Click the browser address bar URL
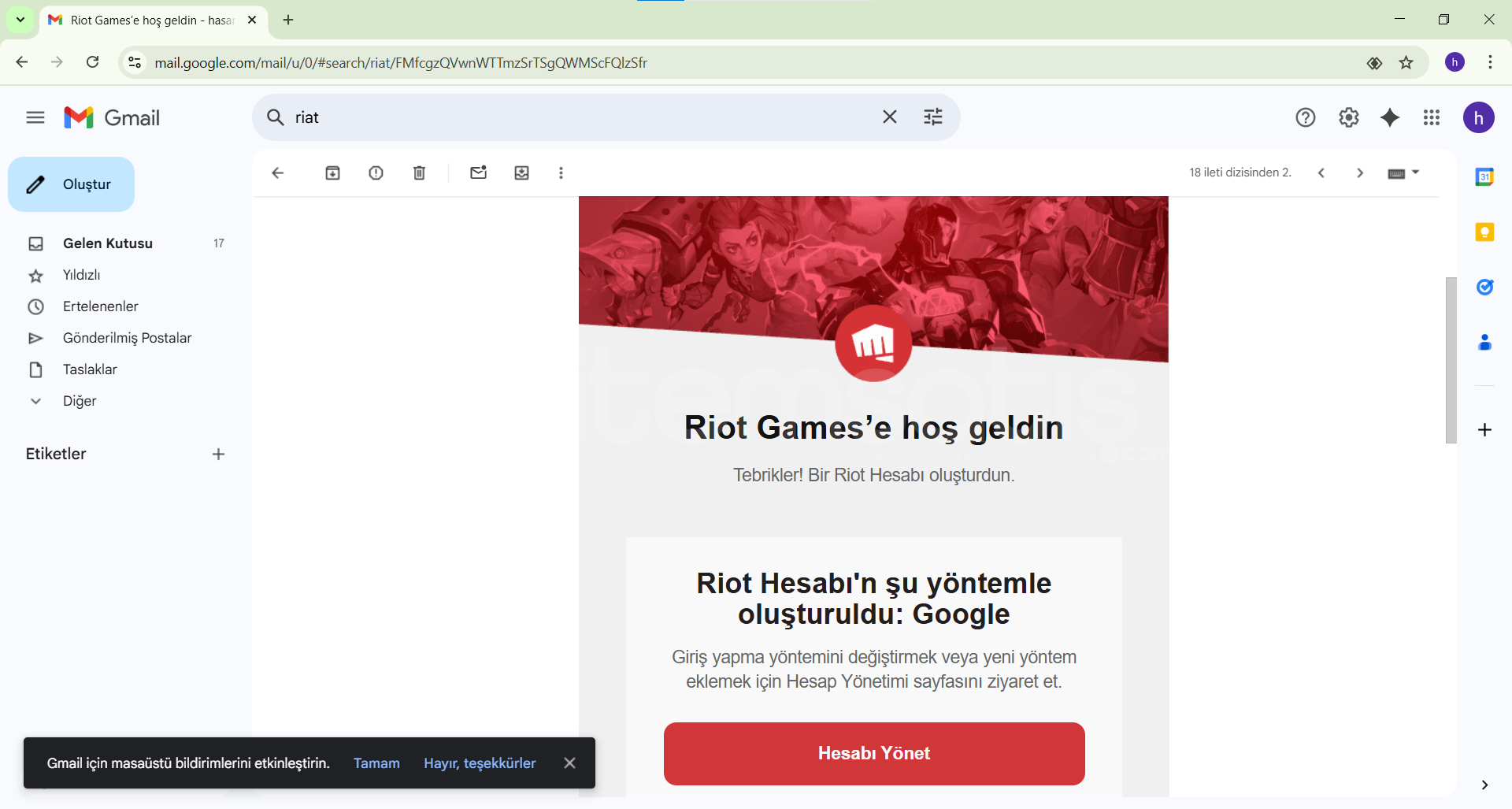 coord(401,62)
